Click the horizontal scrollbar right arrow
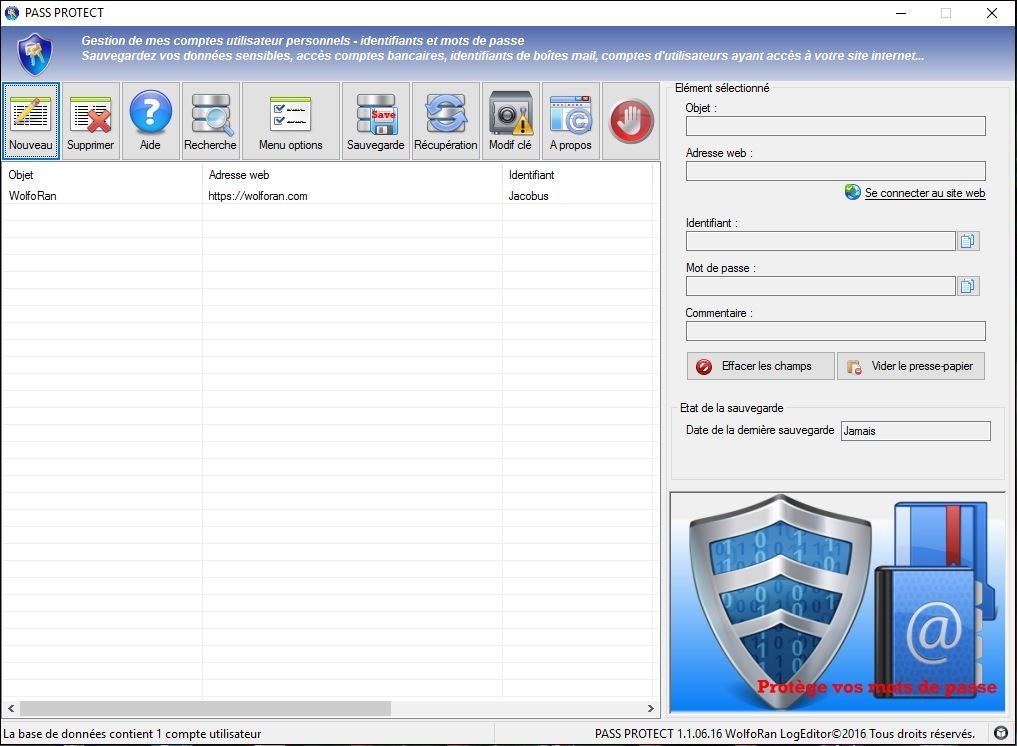This screenshot has height=746, width=1017. pyautogui.click(x=651, y=709)
